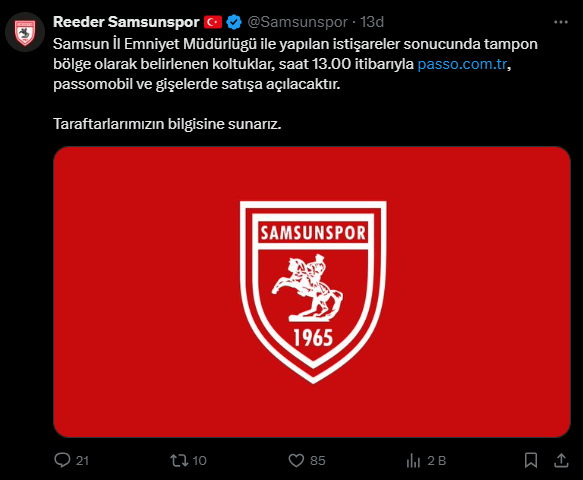Click the reply count 21
This screenshot has width=583, height=480.
[x=82, y=461]
